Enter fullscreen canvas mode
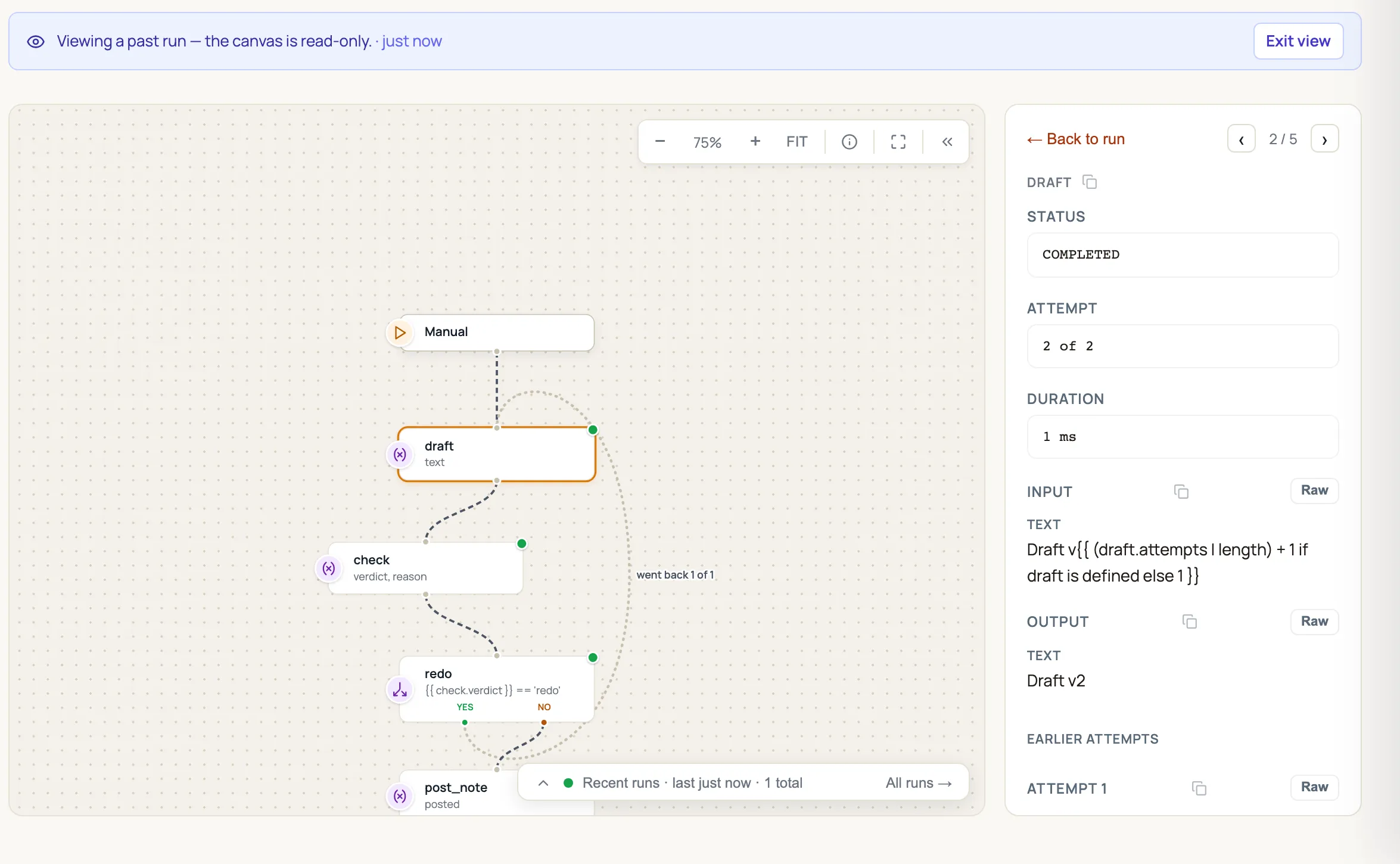The height and width of the screenshot is (864, 1400). pyautogui.click(x=898, y=142)
